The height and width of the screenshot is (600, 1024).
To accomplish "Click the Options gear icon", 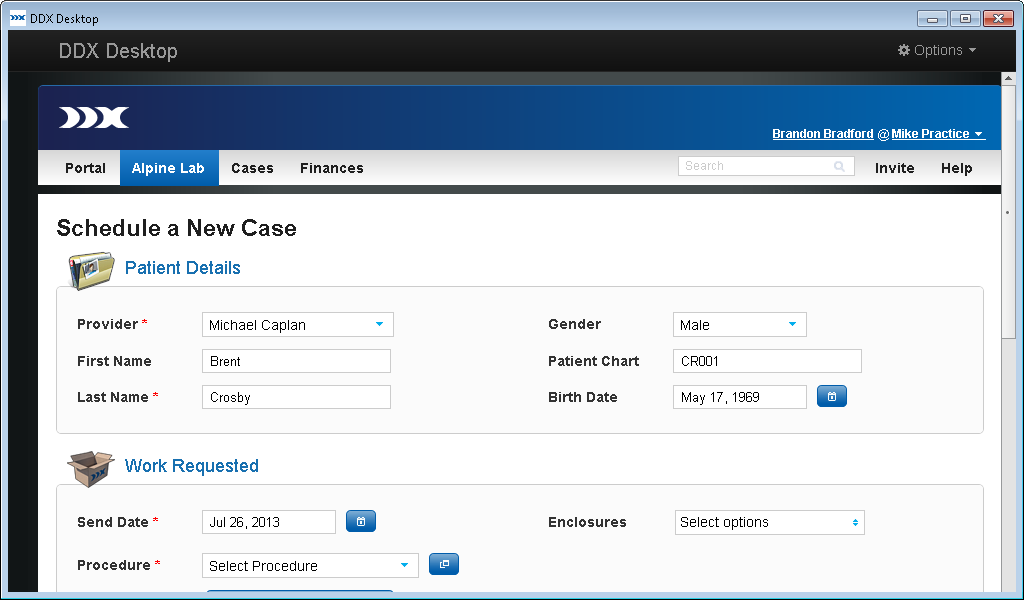I will tap(904, 50).
